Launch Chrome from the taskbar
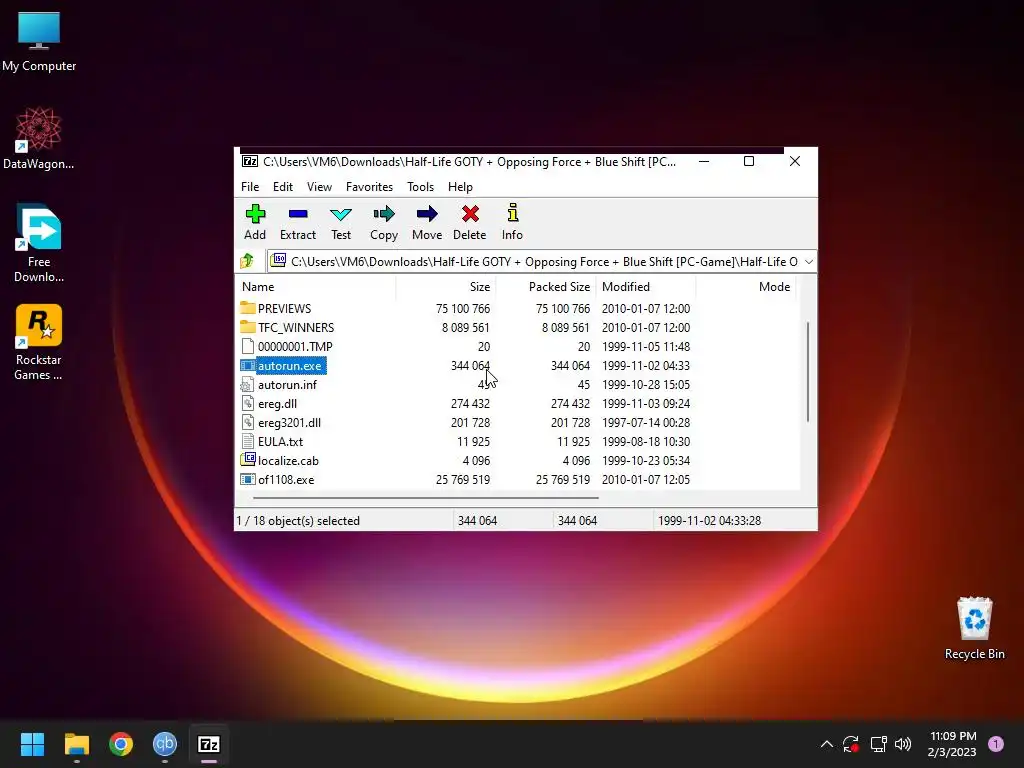The height and width of the screenshot is (768, 1024). 121,744
